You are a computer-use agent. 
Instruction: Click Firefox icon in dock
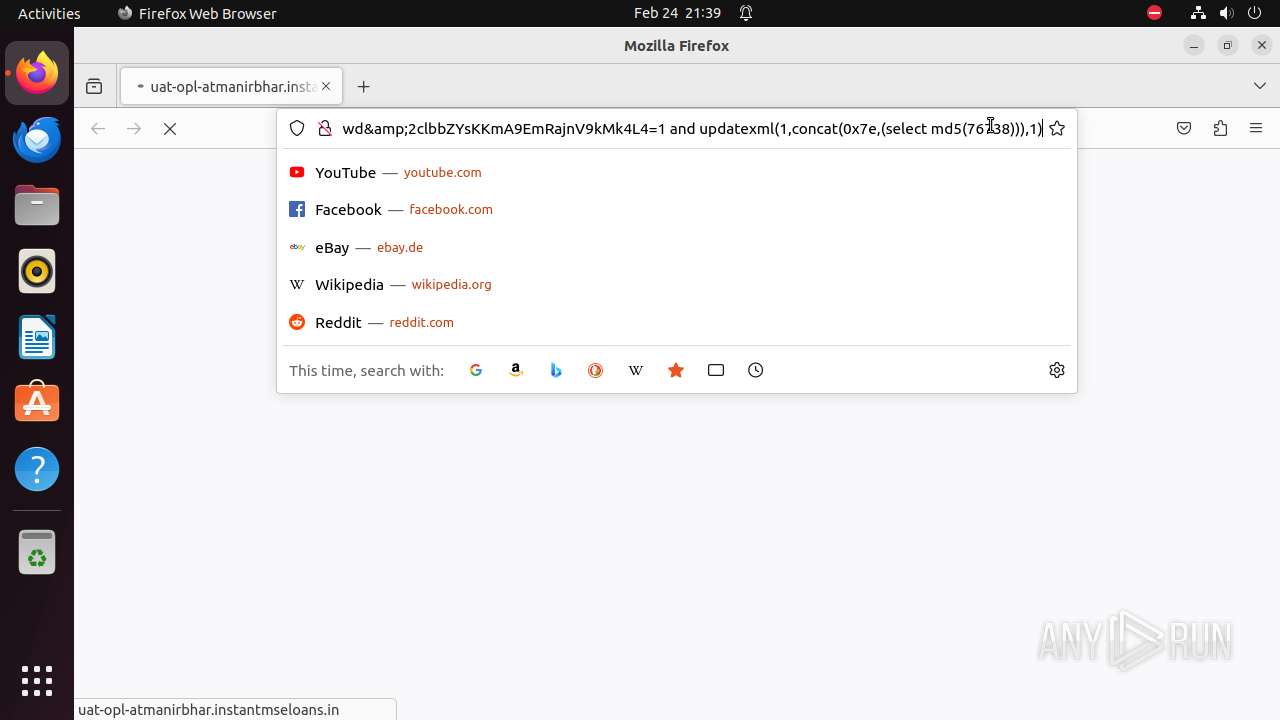[x=37, y=73]
